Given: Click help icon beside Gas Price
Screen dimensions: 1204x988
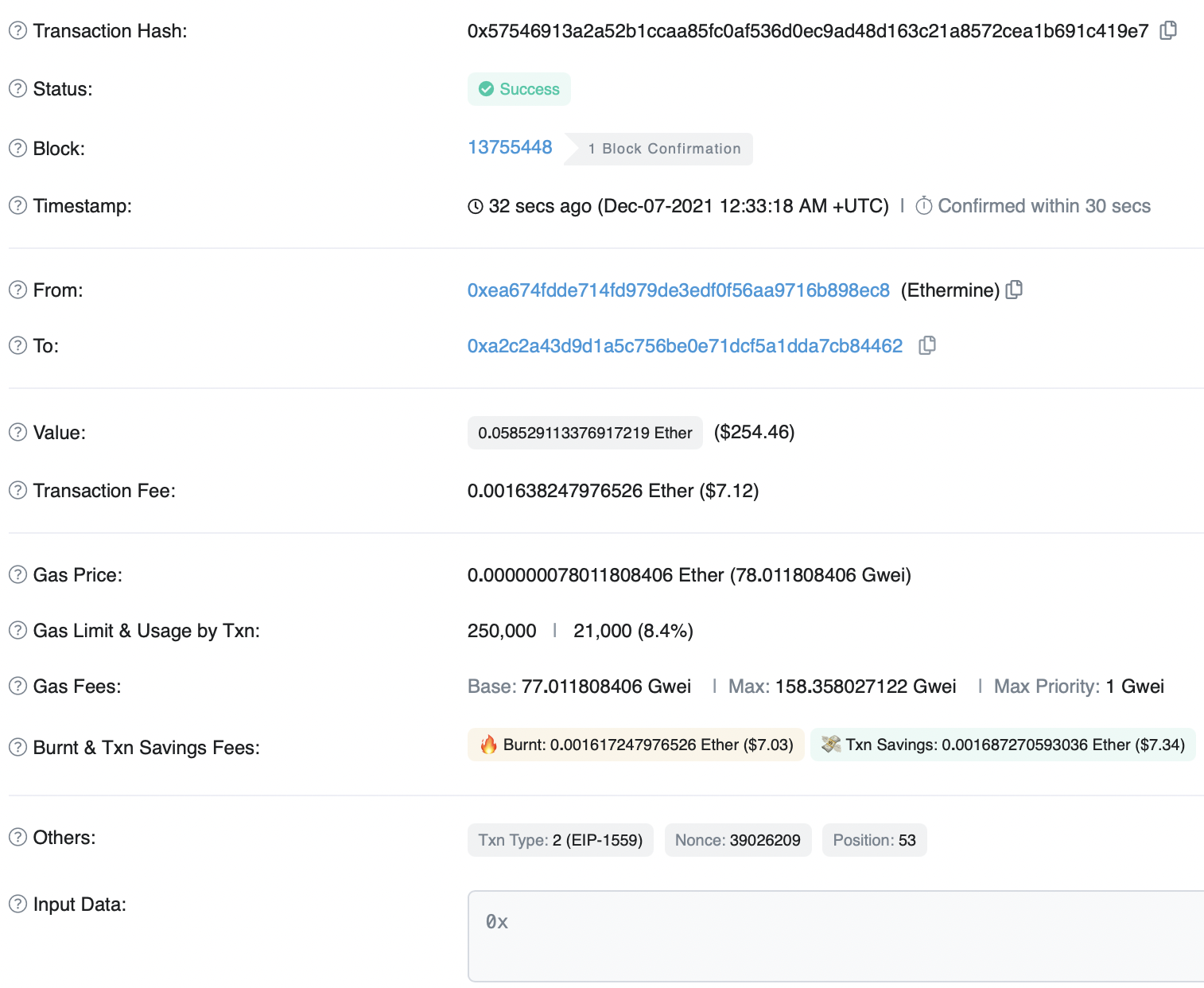Looking at the screenshot, I should (17, 574).
